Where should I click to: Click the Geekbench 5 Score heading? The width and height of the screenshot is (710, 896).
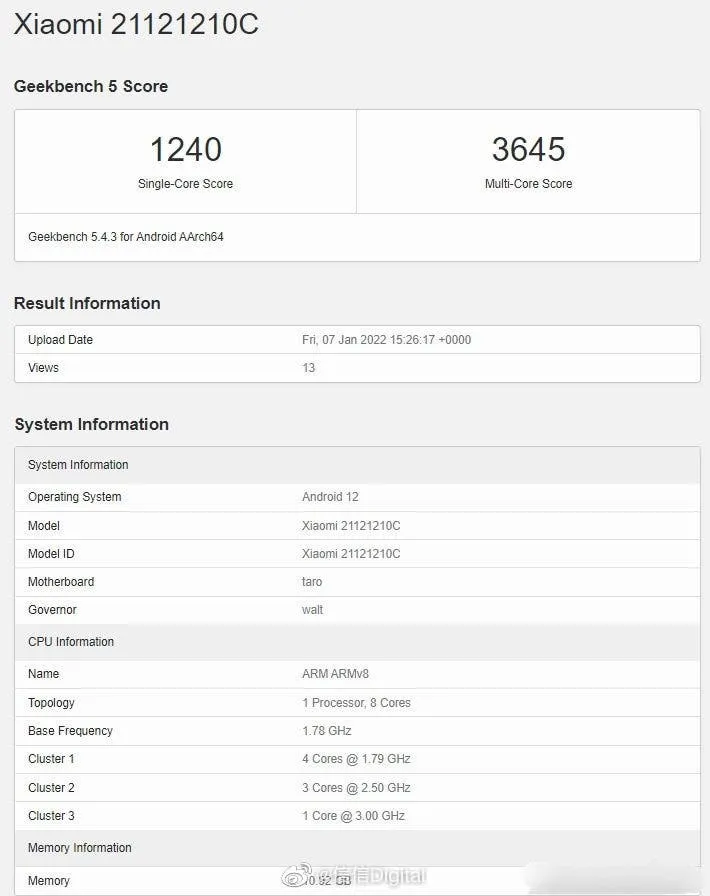(91, 86)
